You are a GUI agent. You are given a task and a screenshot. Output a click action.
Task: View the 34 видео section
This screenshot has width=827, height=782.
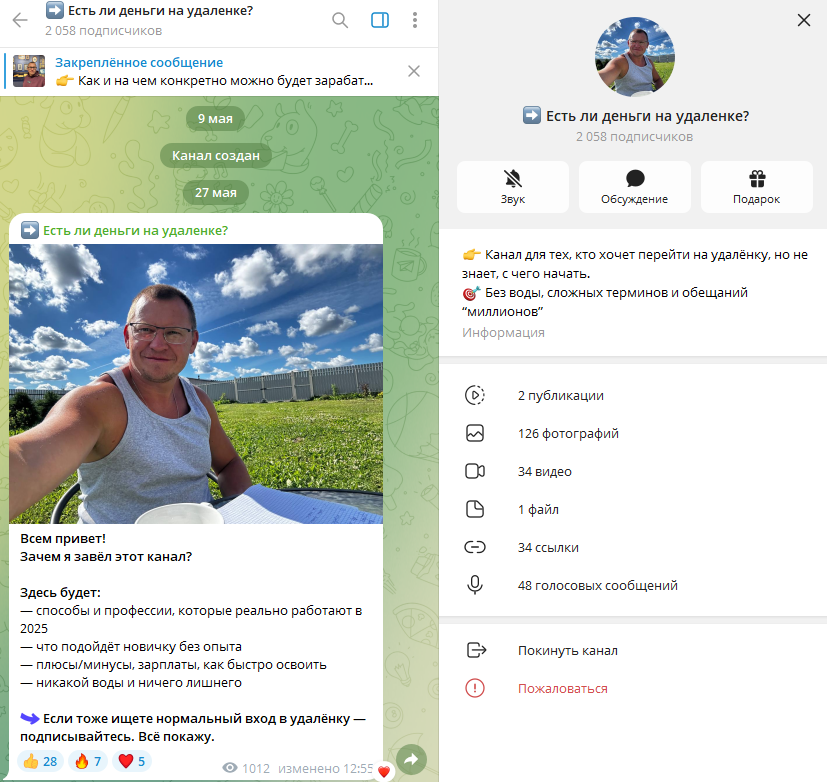545,471
